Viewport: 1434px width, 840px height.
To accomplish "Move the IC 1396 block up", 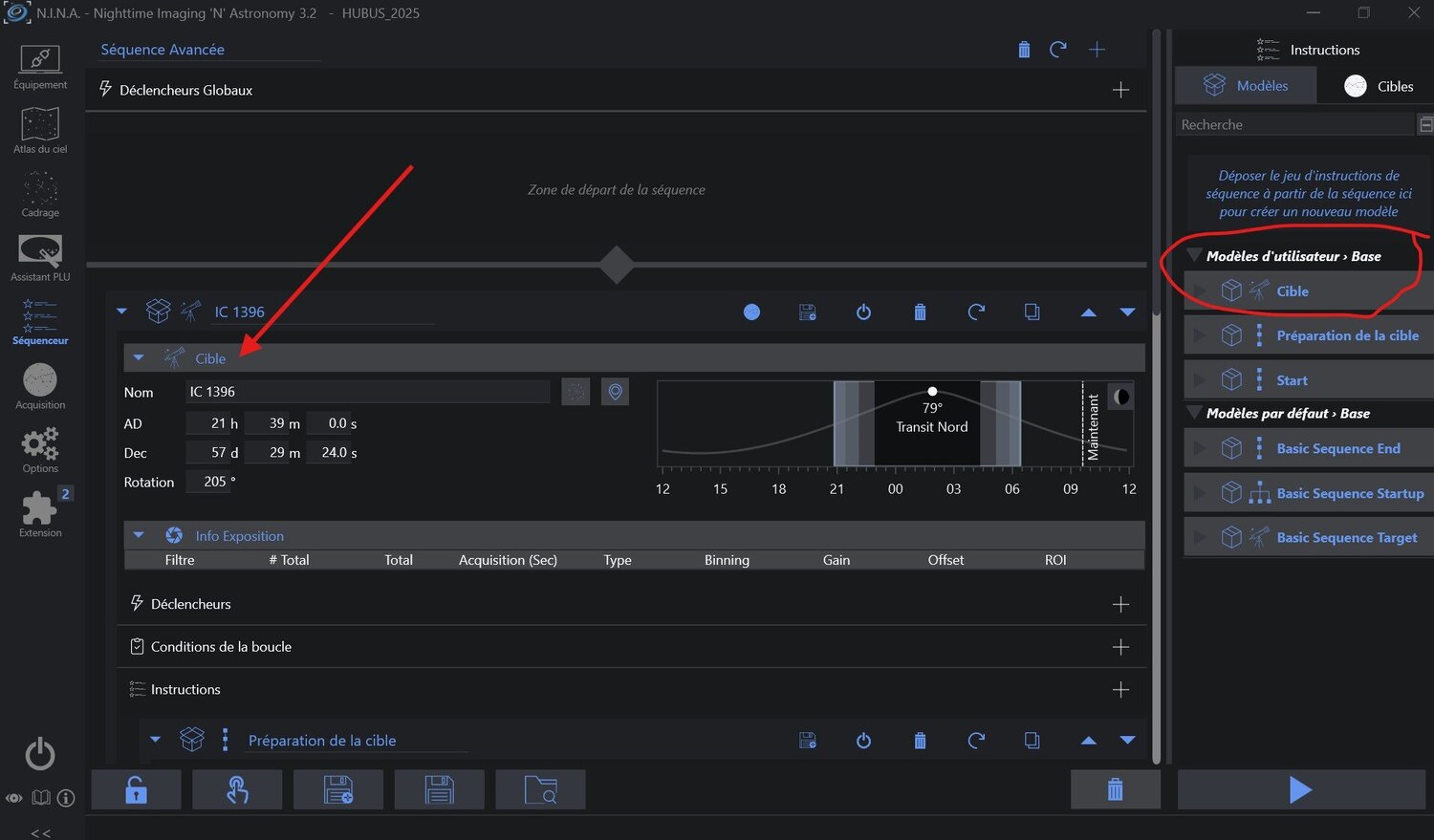I will coord(1088,312).
